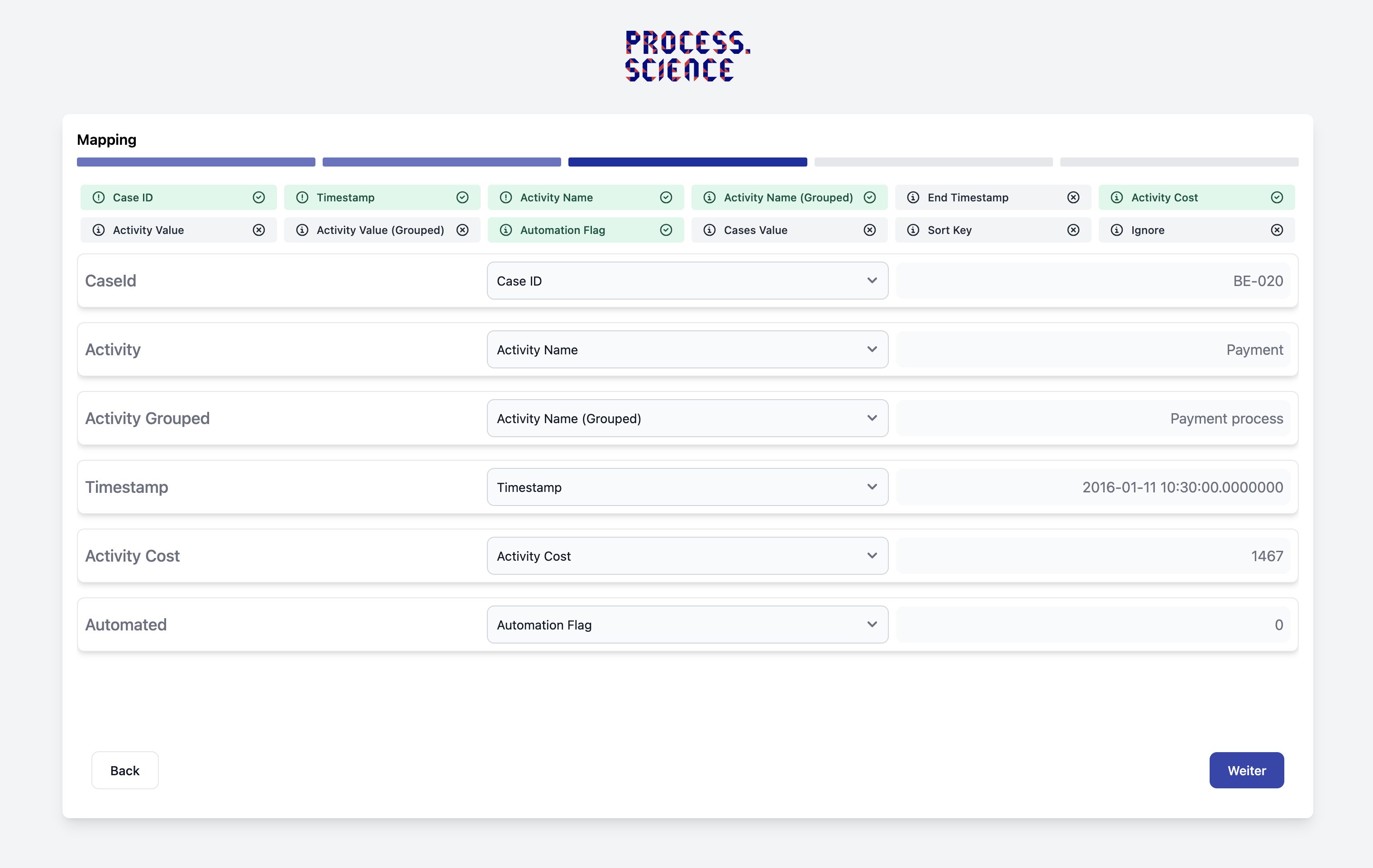The height and width of the screenshot is (868, 1373).
Task: Click info icon on Automation Flag chip
Action: (506, 230)
